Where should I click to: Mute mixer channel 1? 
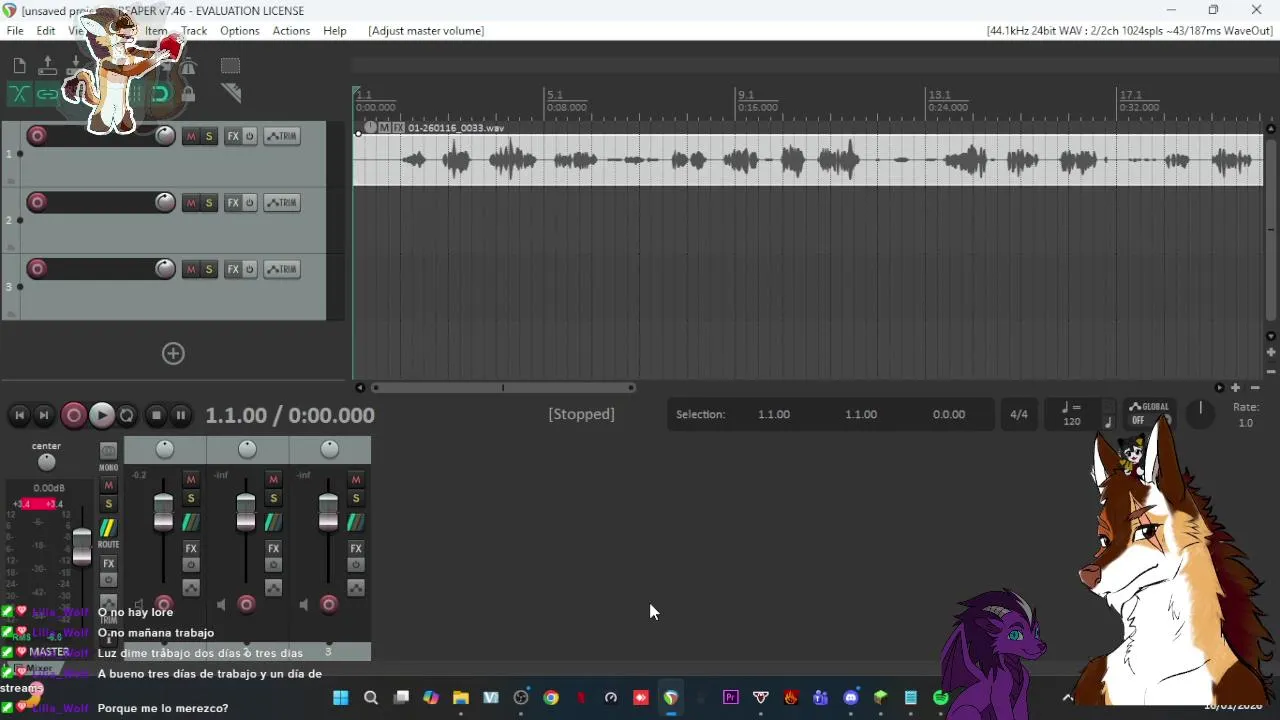click(191, 480)
